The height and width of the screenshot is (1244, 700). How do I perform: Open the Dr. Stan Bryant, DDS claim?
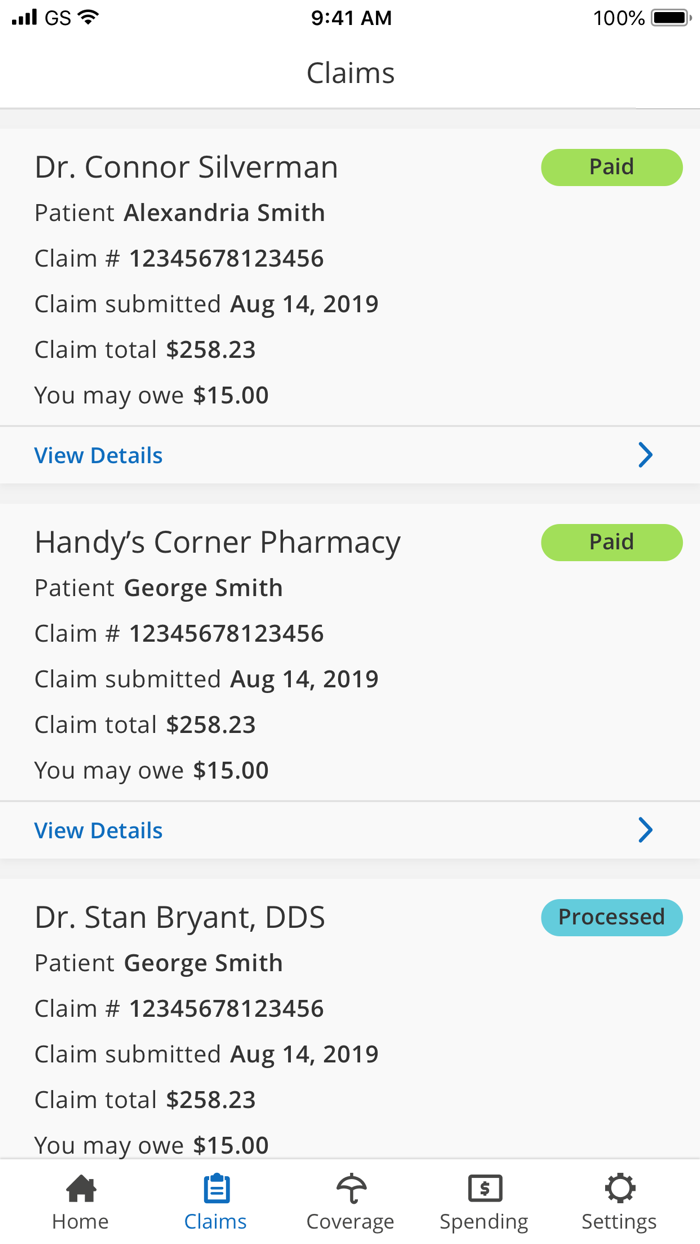click(180, 918)
